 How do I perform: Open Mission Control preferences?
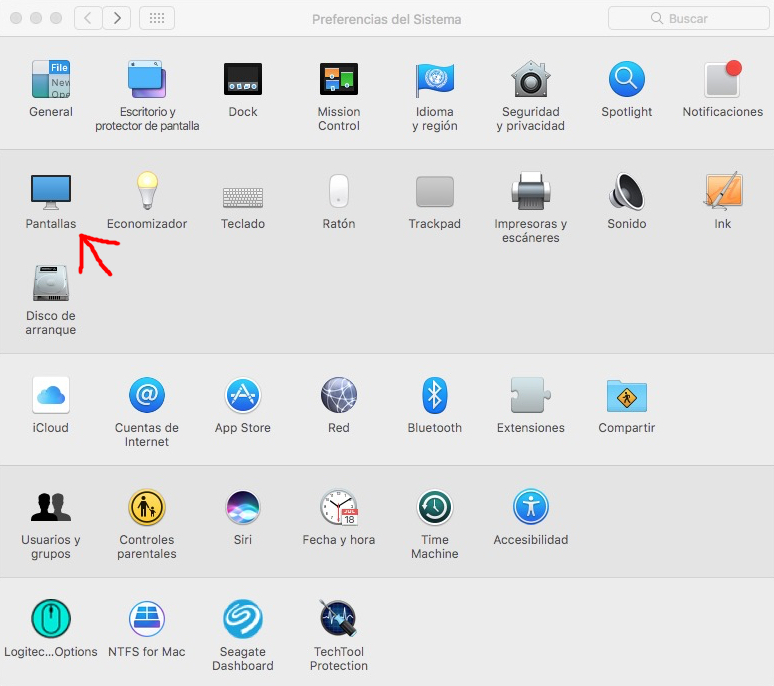tap(339, 79)
